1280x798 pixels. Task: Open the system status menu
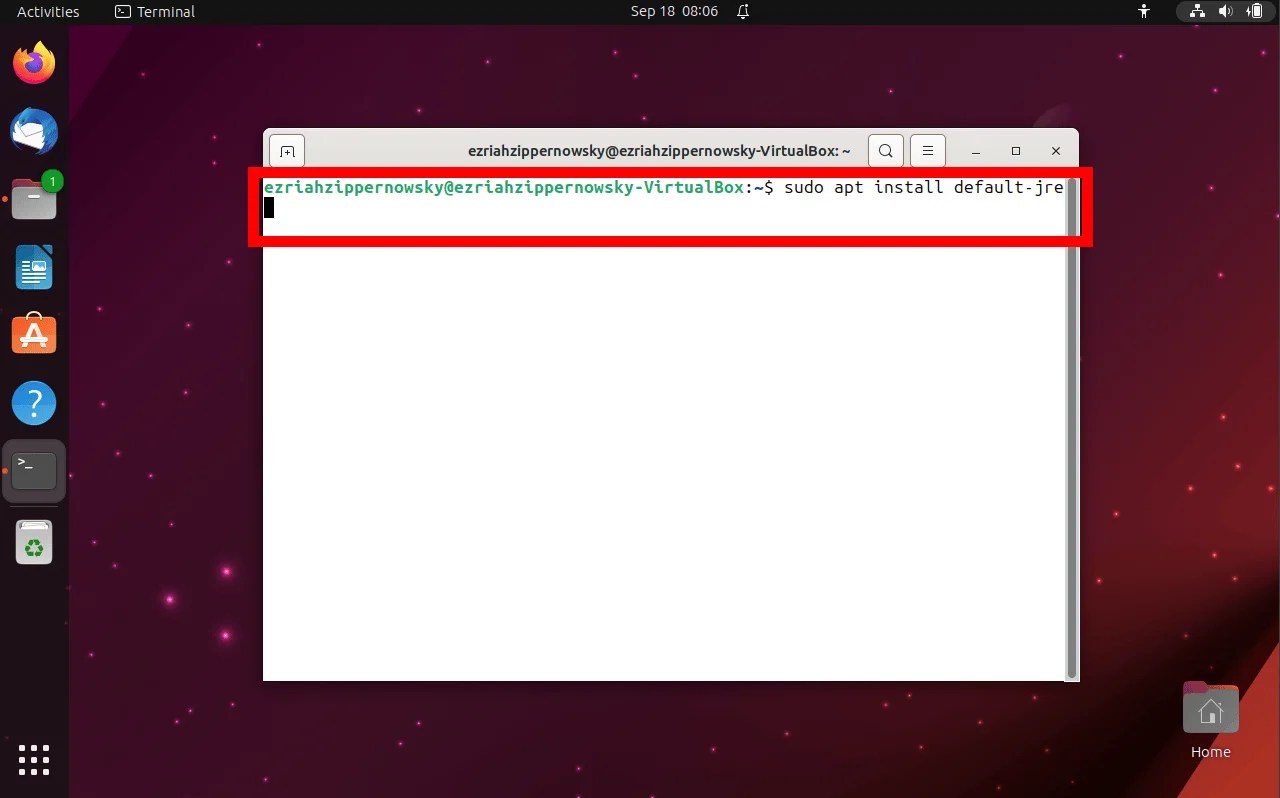[x=1225, y=11]
